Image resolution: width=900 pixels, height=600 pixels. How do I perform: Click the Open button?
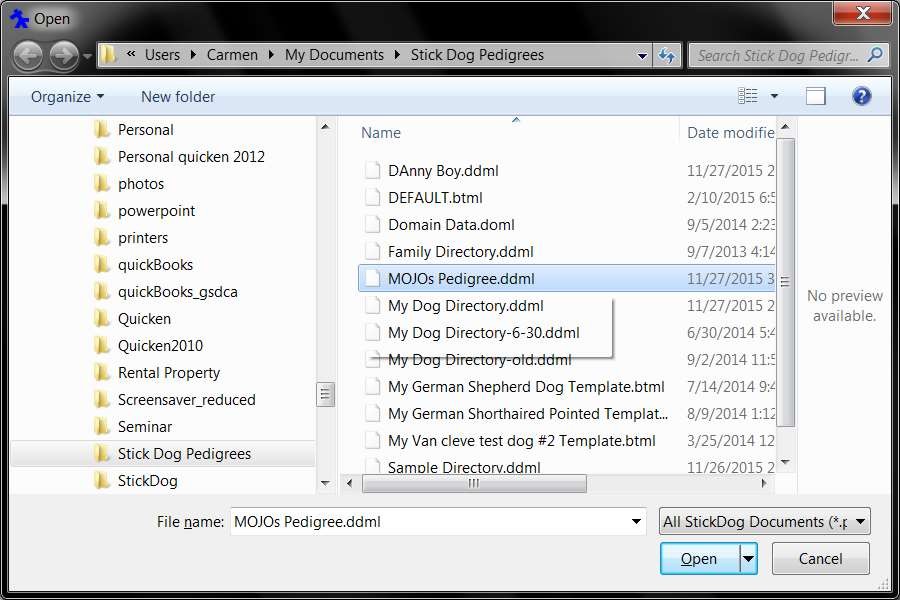coord(698,558)
